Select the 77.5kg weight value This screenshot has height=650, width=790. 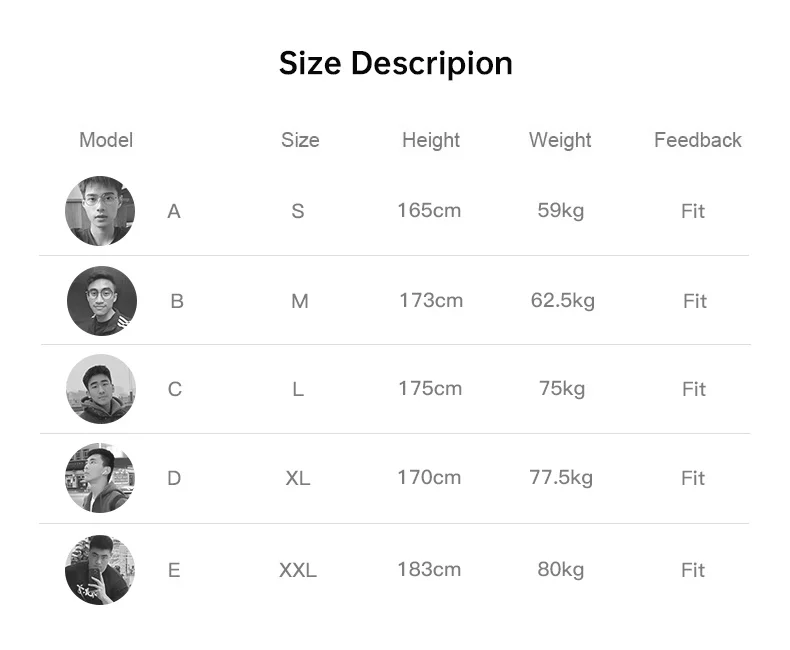(561, 478)
